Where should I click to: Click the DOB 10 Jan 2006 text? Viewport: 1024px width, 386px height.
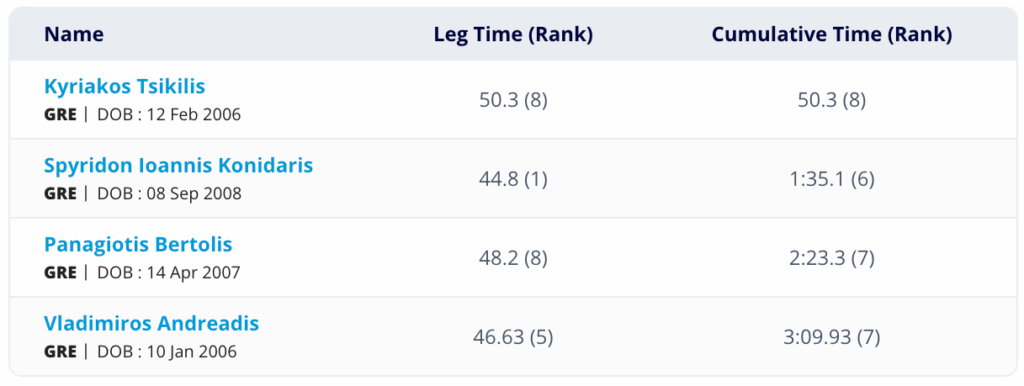pyautogui.click(x=167, y=352)
